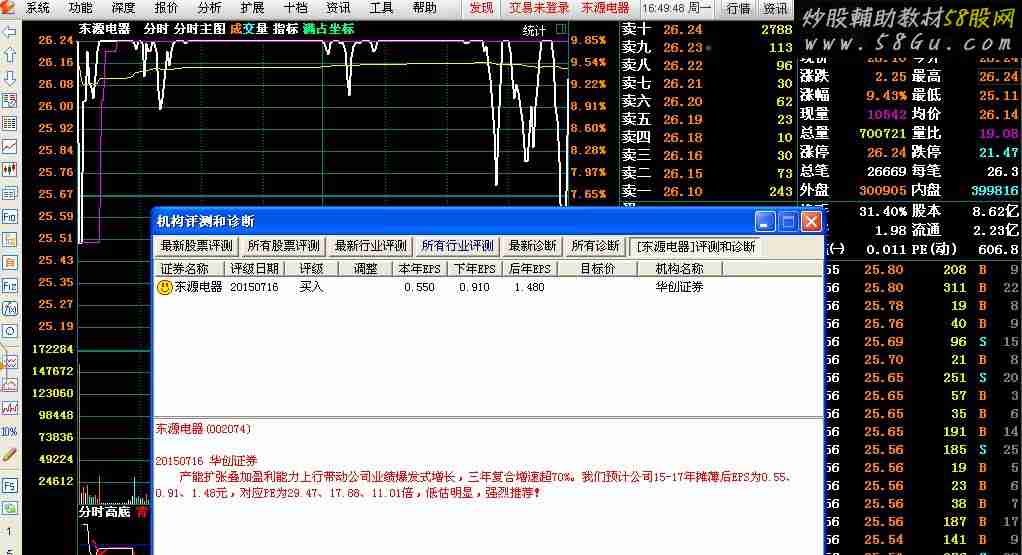Open the 帮助 menu
Viewport: 1022px width, 555px height.
click(424, 8)
